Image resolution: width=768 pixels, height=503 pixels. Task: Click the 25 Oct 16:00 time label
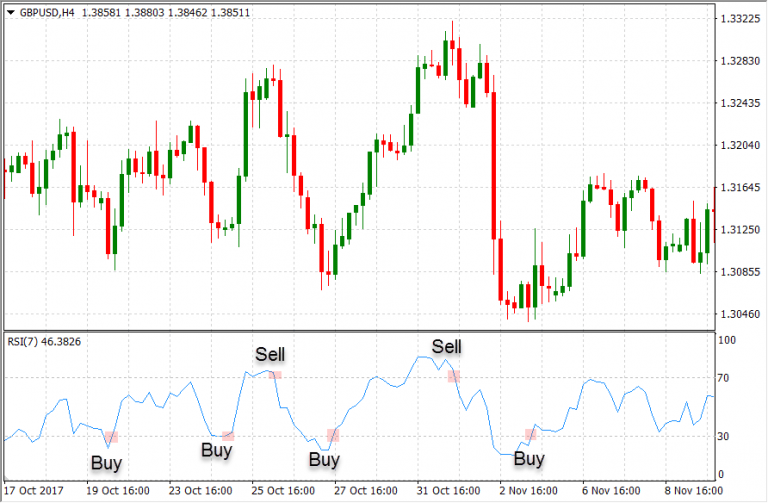coord(284,490)
